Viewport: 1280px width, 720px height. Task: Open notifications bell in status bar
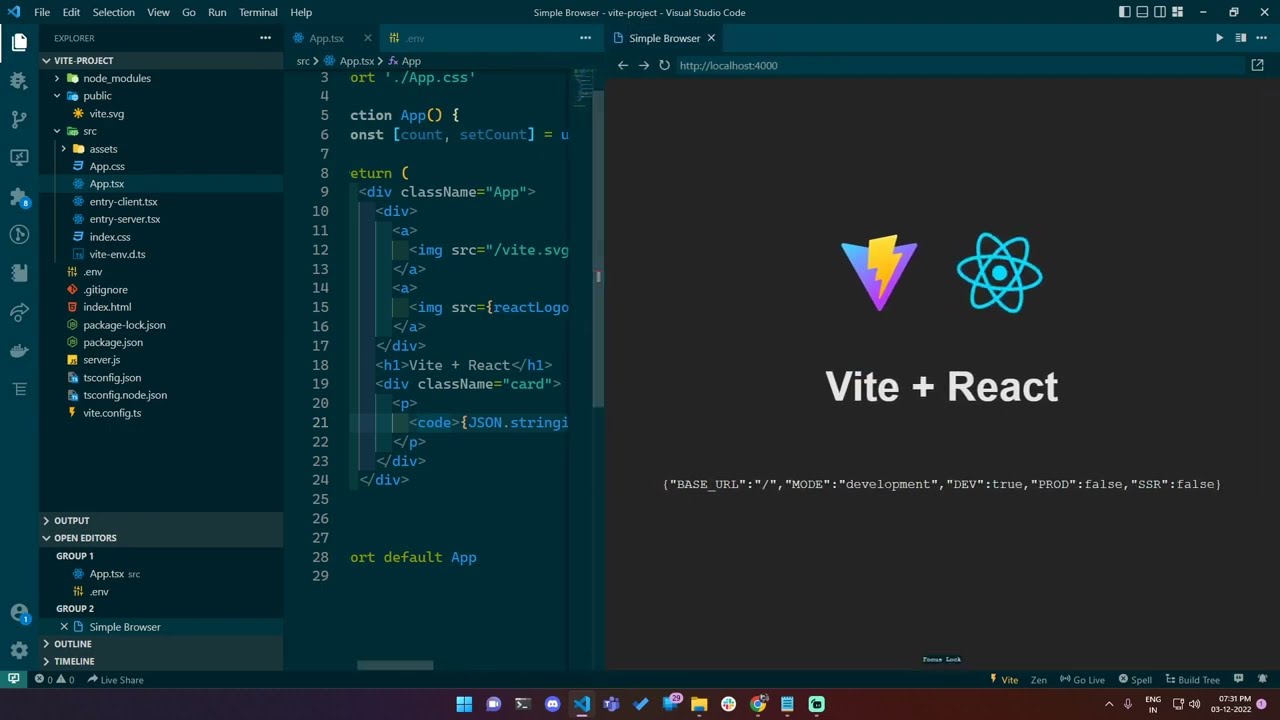1261,679
